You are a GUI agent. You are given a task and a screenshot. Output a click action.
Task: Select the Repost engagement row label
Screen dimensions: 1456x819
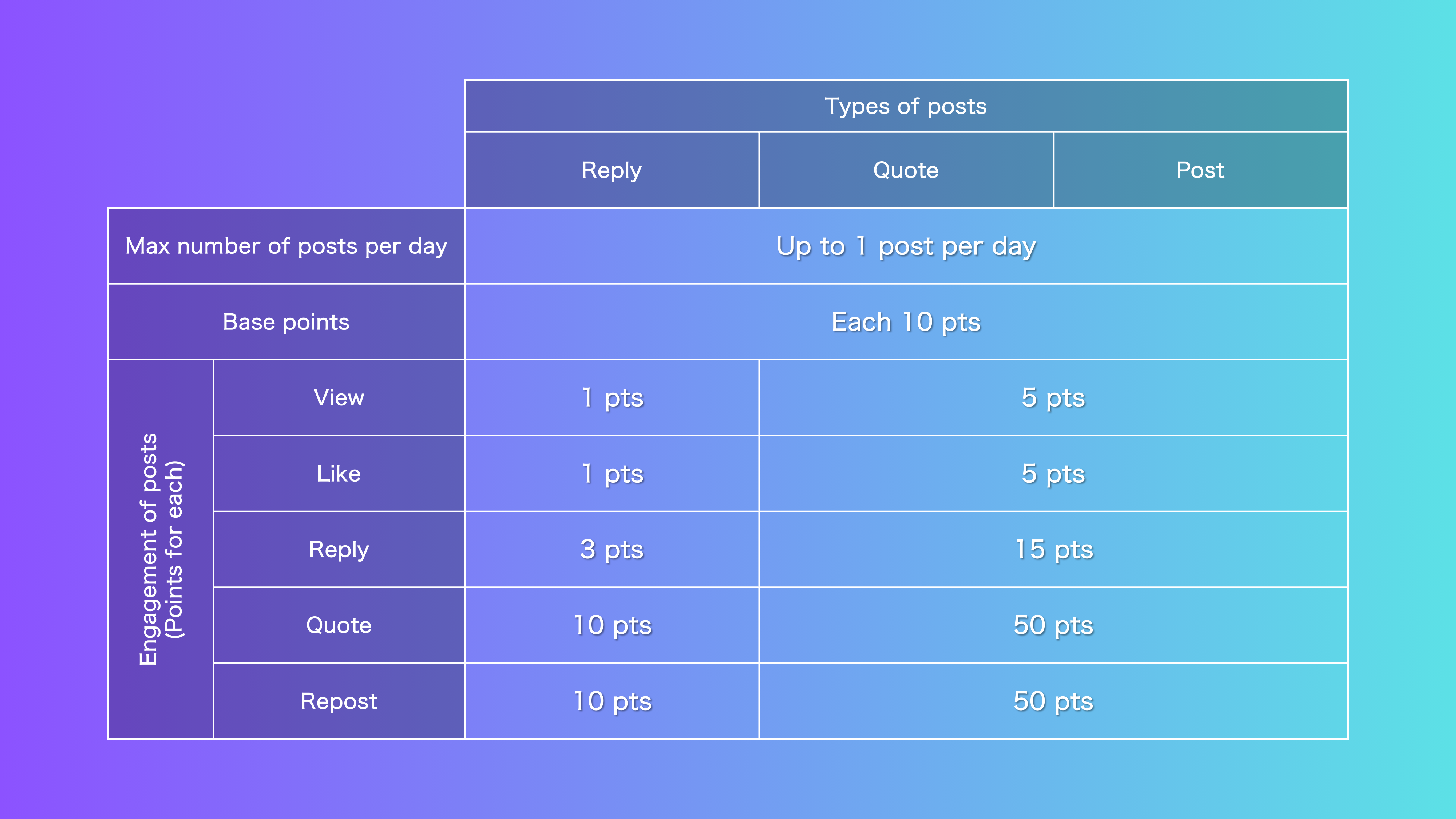[339, 701]
